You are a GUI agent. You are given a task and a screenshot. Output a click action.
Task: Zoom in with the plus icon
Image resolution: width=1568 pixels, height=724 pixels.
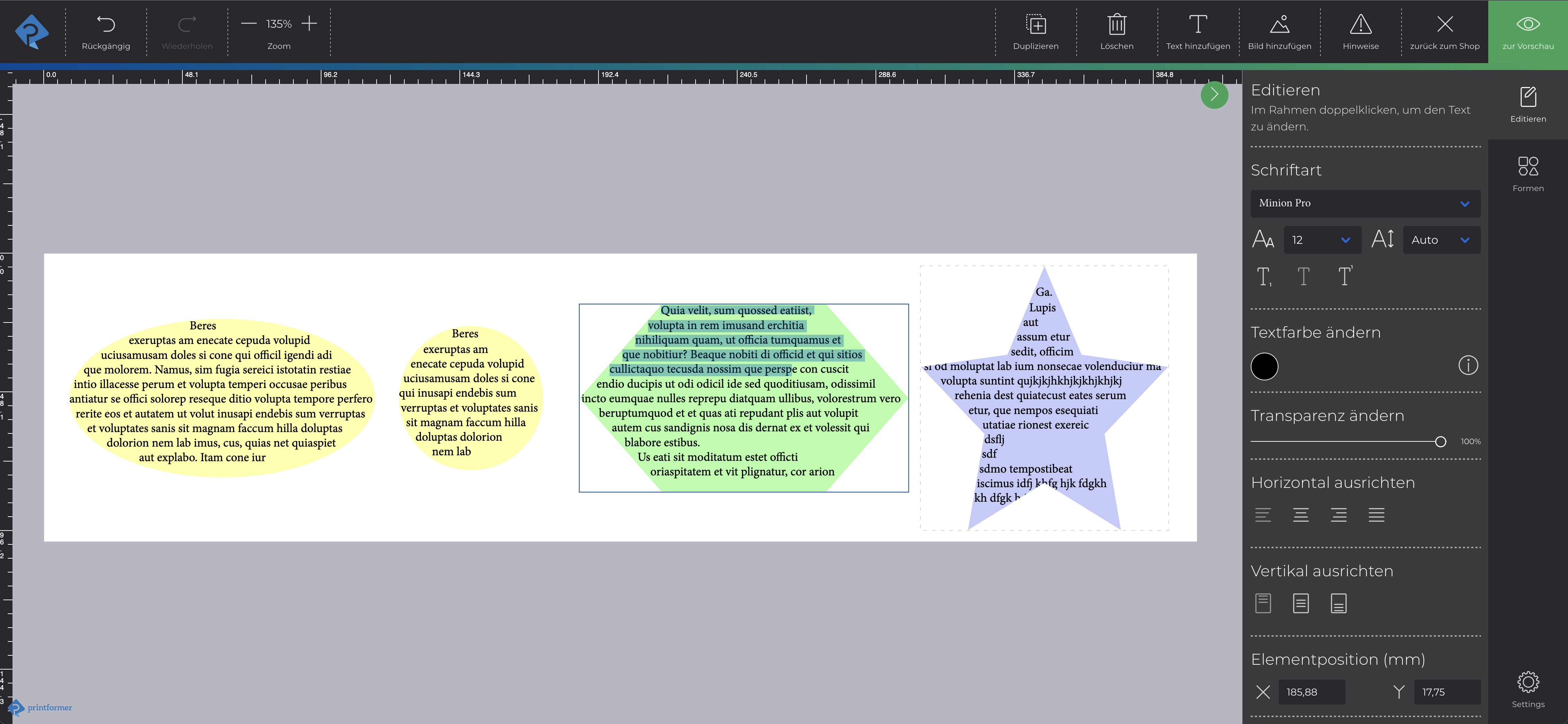(x=309, y=24)
